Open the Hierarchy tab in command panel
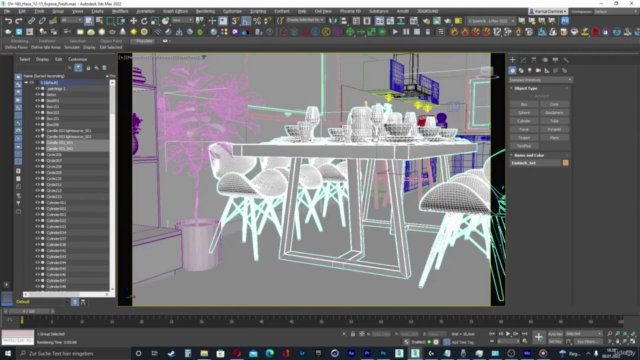 534,60
